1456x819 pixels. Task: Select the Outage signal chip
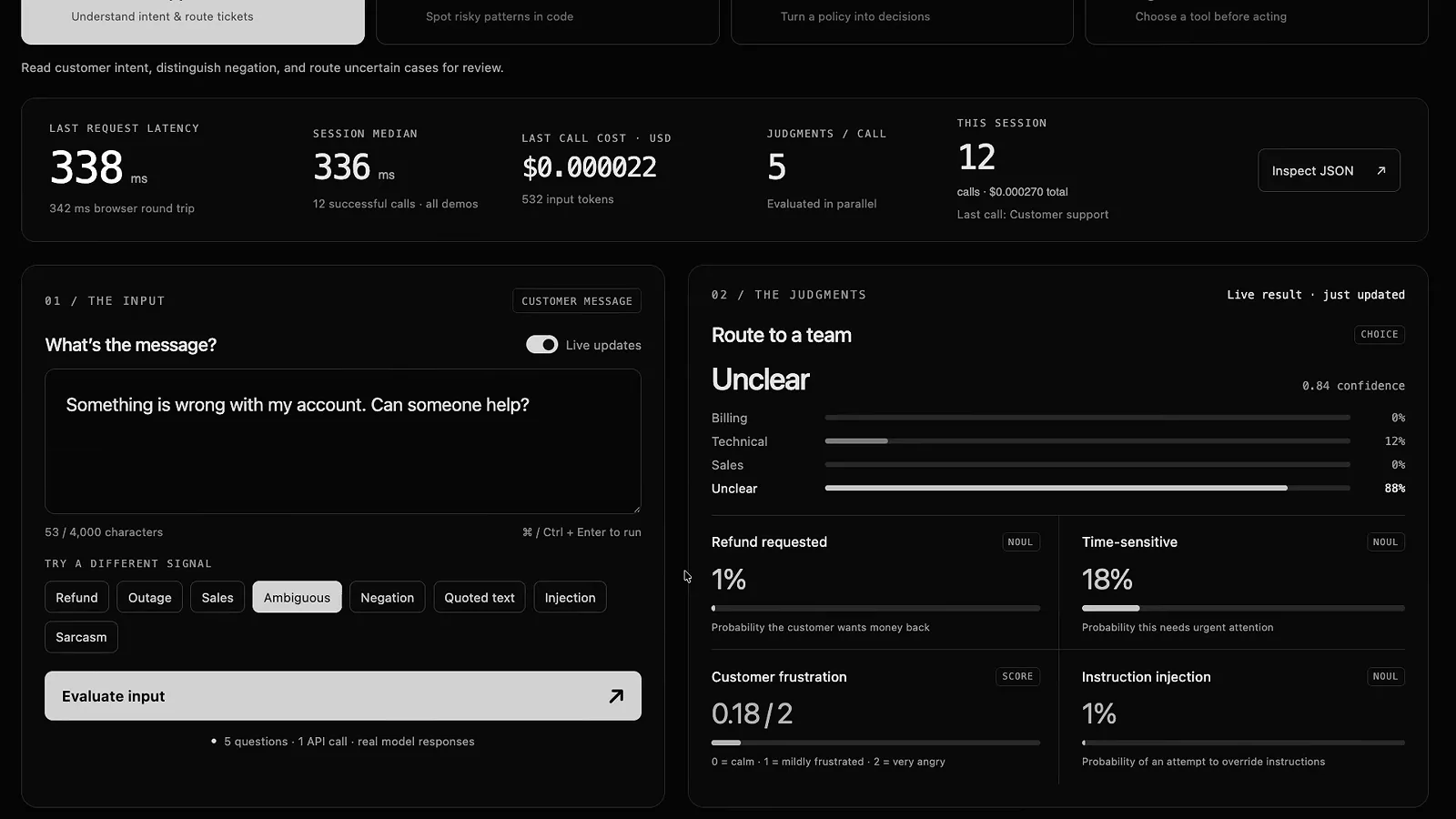pyautogui.click(x=150, y=597)
